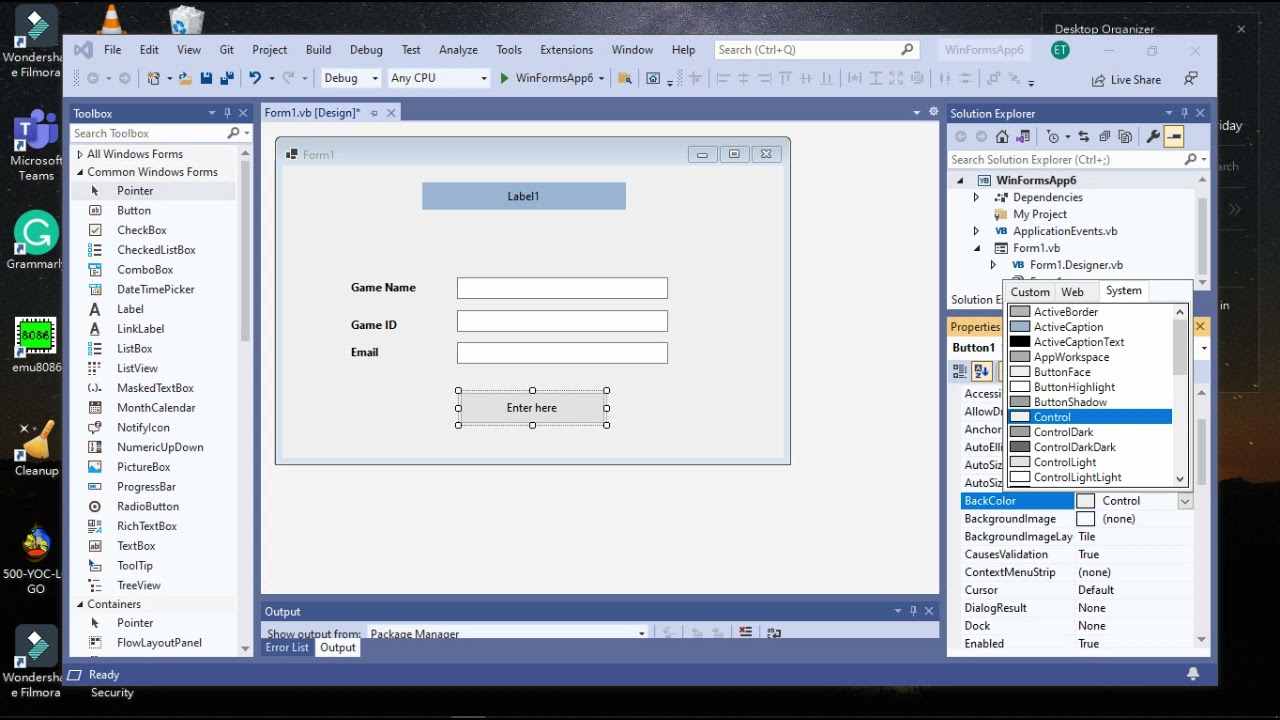Expand the Dependencies node
1280x720 pixels.
pos(976,197)
